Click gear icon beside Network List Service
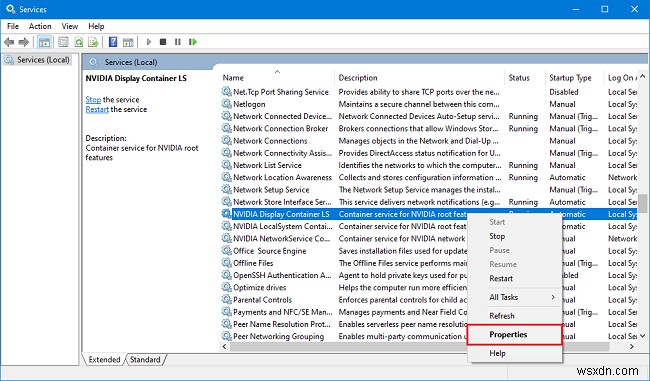This screenshot has width=650, height=381. (x=226, y=165)
